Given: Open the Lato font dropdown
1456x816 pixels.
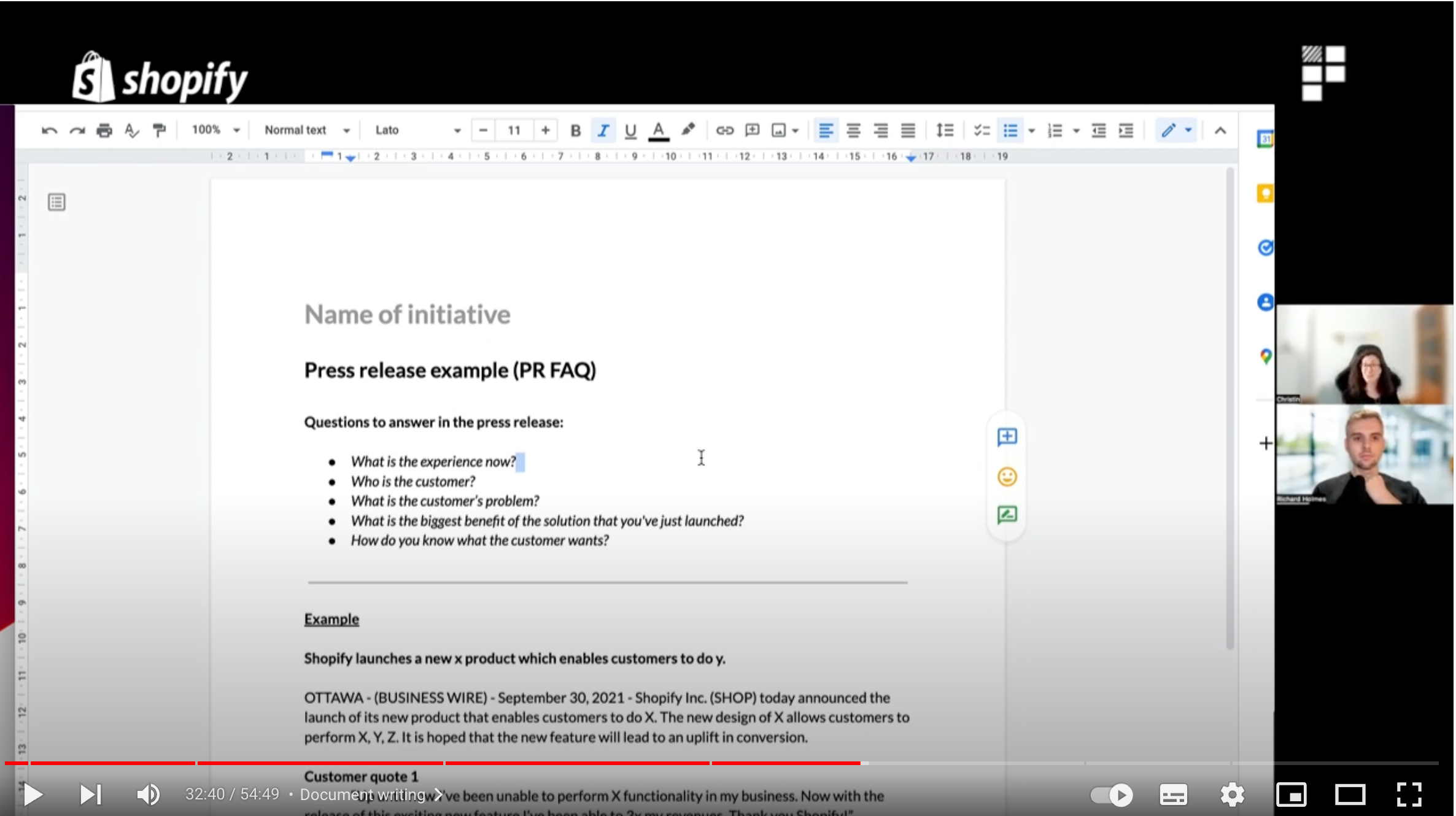Looking at the screenshot, I should point(417,130).
